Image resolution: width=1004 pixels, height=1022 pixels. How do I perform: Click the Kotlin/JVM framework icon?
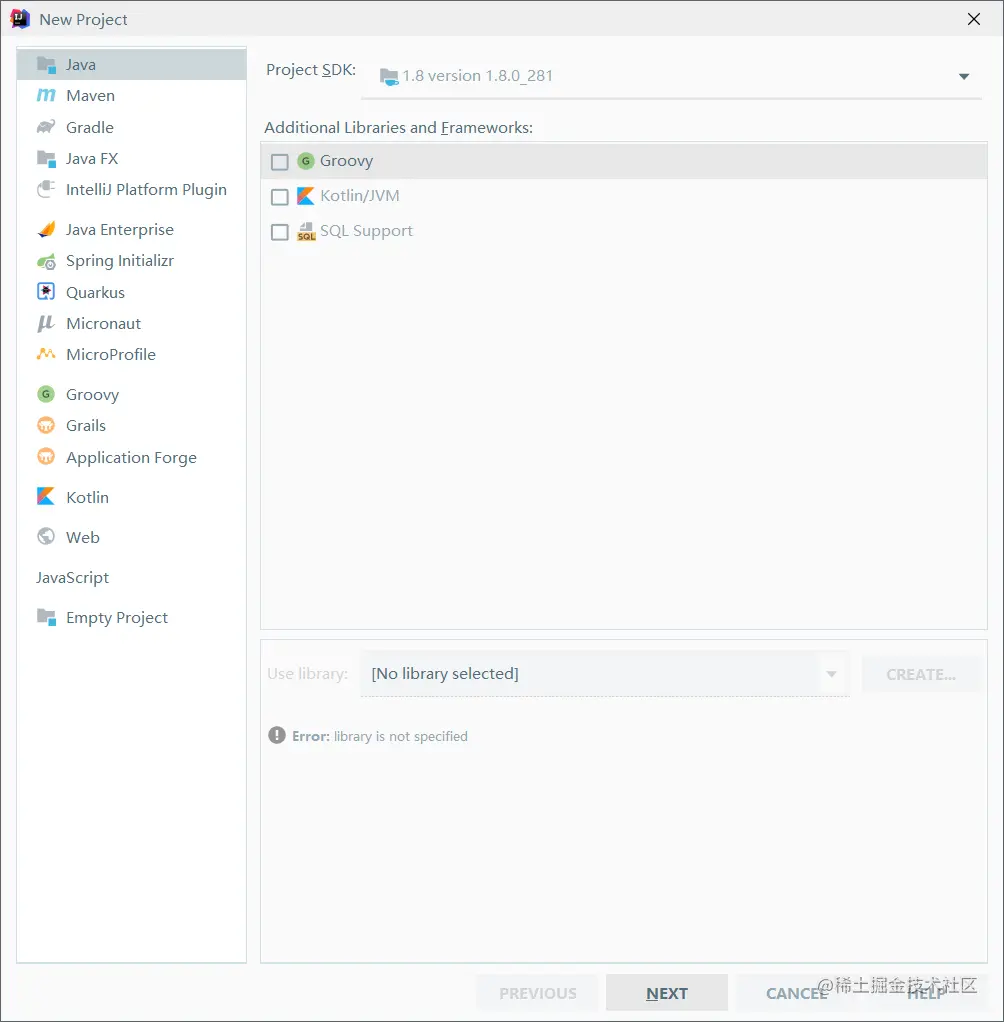point(306,196)
